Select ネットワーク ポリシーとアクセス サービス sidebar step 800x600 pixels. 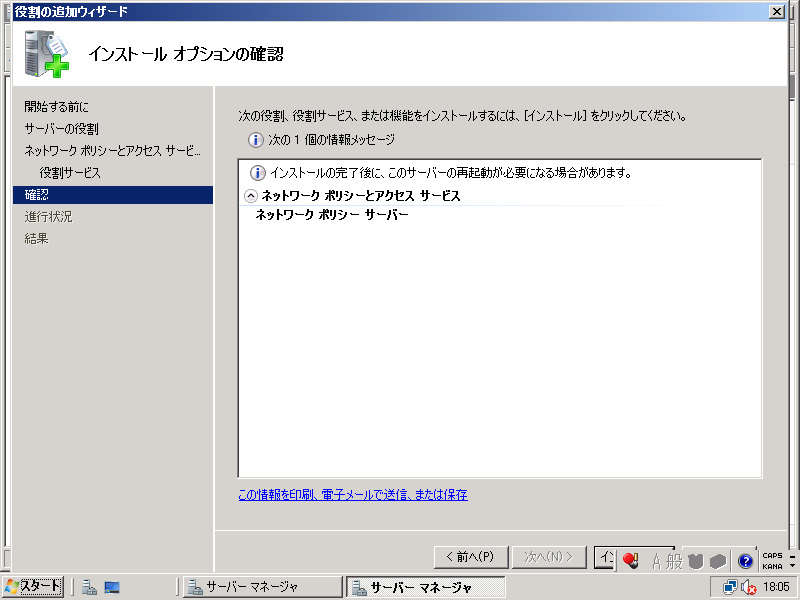pyautogui.click(x=112, y=151)
